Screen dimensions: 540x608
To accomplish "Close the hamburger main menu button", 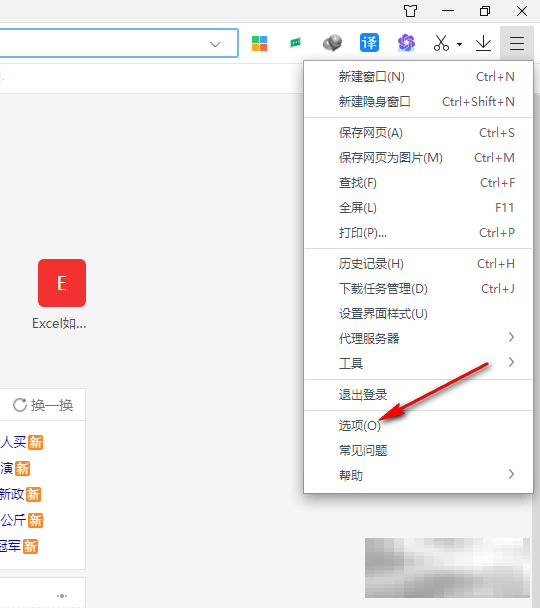I will click(x=517, y=43).
